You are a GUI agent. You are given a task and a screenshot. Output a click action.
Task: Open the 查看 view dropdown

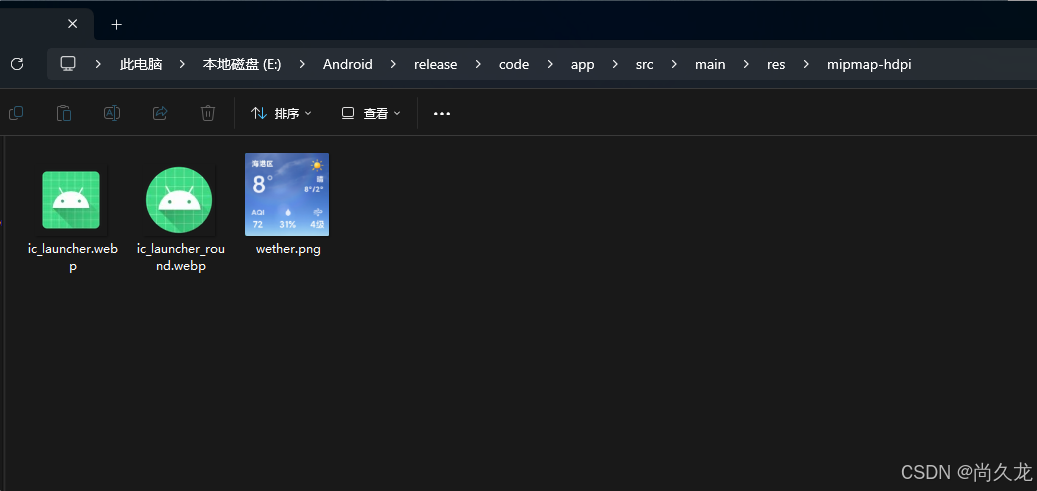point(371,113)
